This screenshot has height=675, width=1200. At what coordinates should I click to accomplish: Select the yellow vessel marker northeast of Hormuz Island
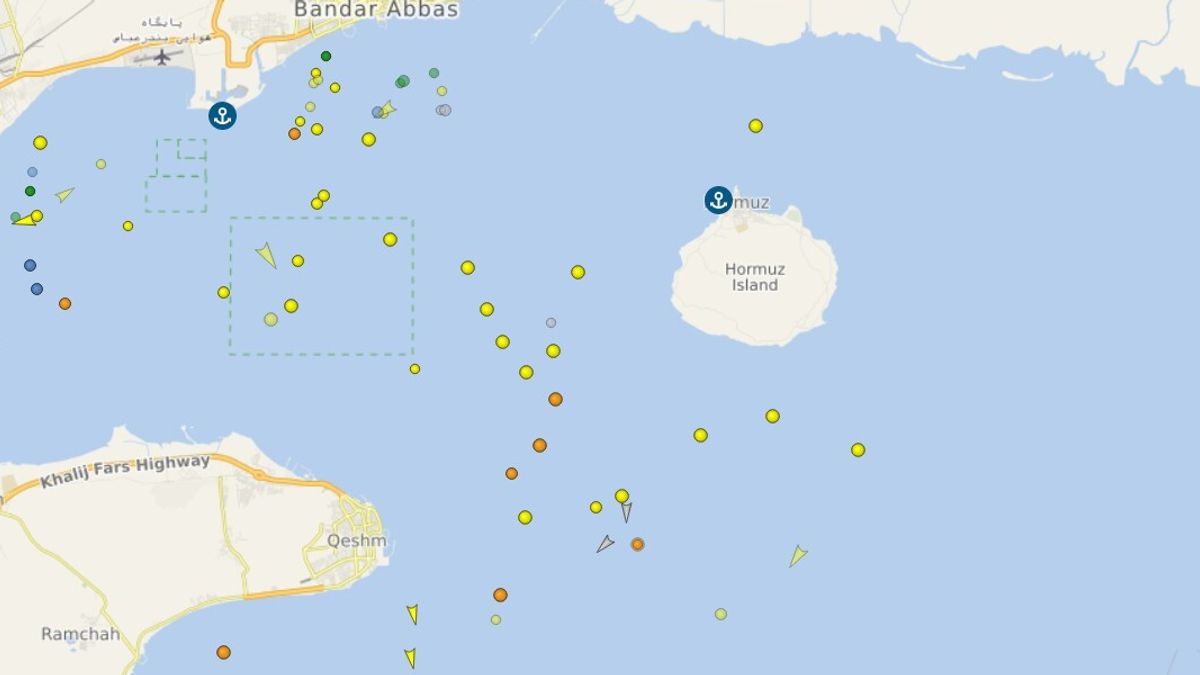click(756, 126)
